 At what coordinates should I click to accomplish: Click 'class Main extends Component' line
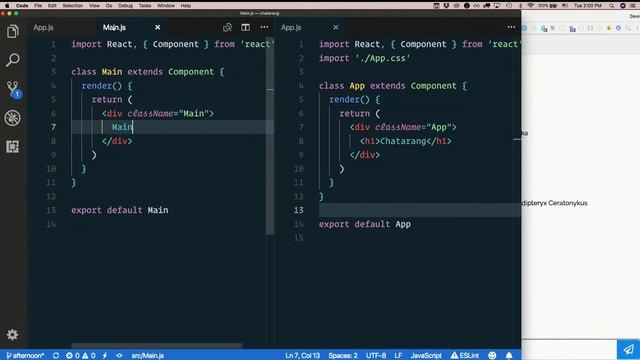148,72
